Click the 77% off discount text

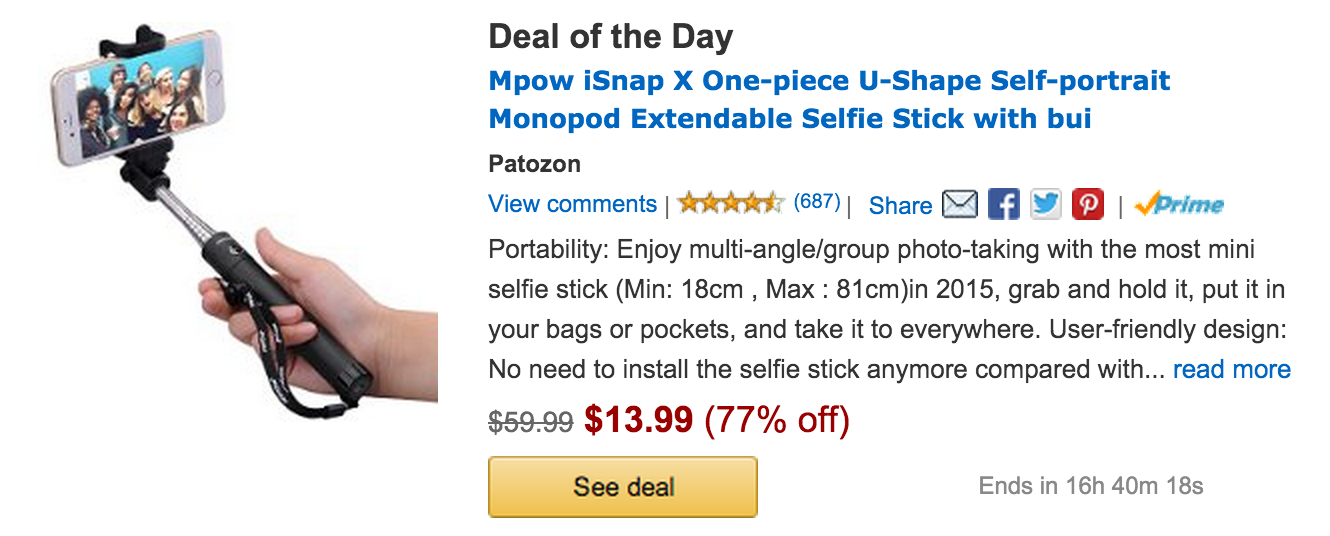tap(777, 421)
